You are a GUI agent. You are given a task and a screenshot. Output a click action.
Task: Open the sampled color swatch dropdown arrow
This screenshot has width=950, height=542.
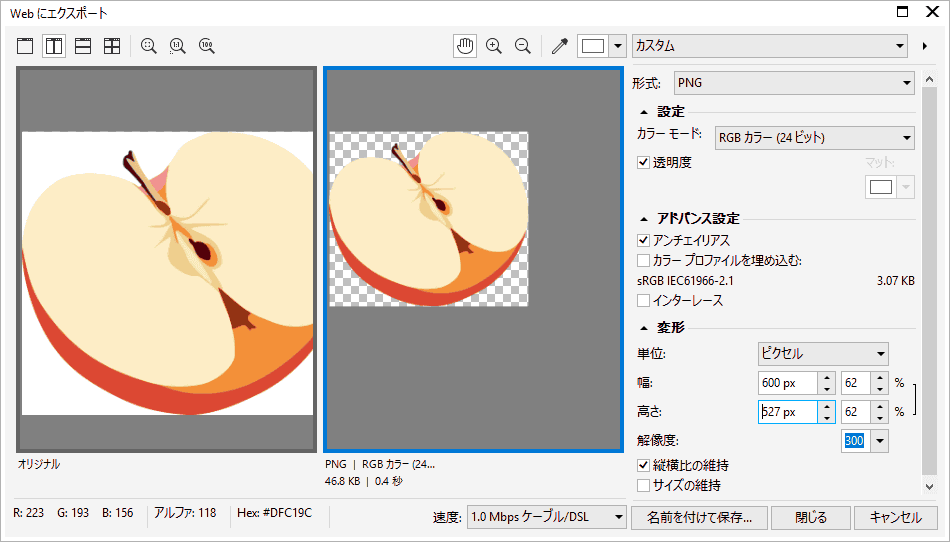coord(617,46)
